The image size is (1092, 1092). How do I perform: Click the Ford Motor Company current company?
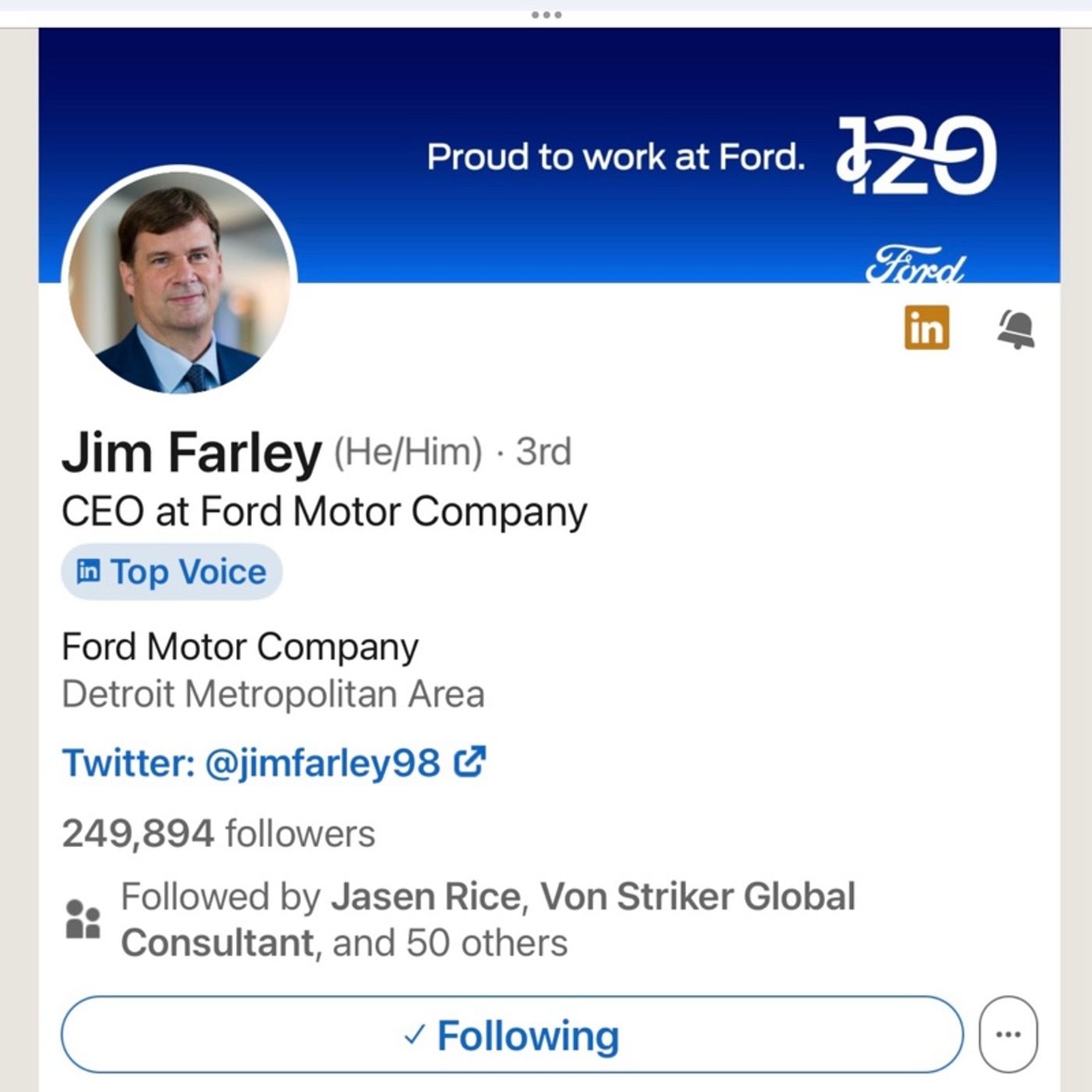tap(240, 647)
